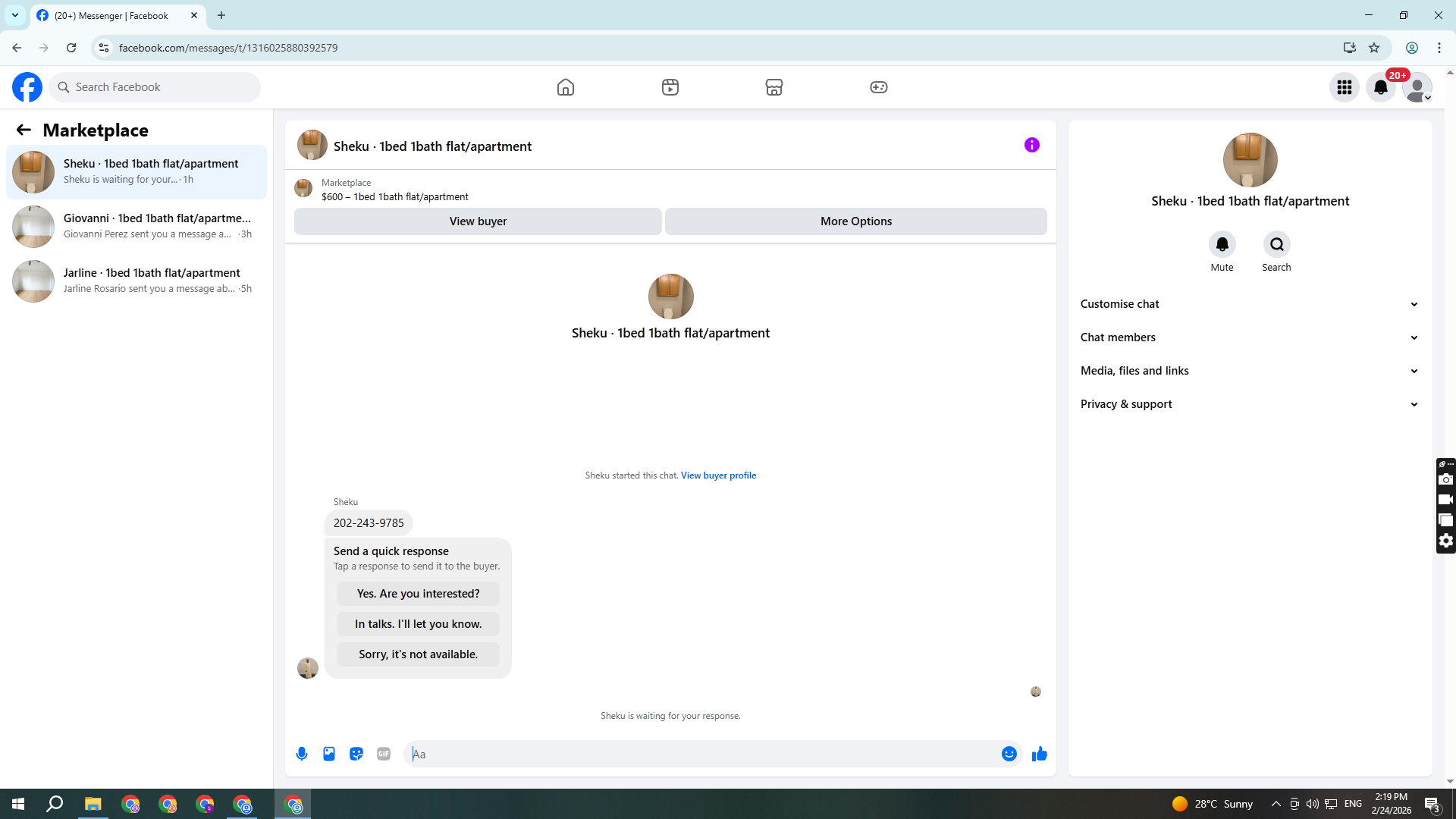
Task: Mute this chat with the bell
Action: (x=1222, y=244)
